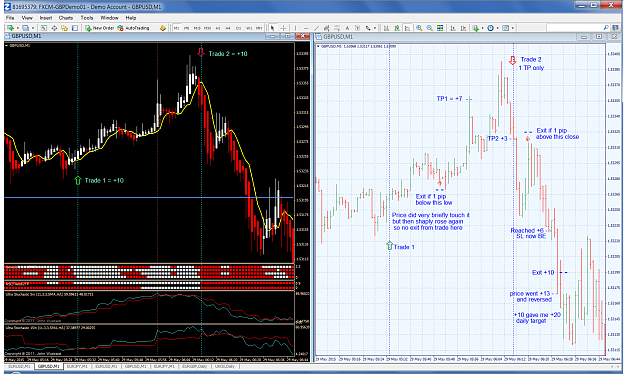625x374 pixels.
Task: Open the File menu
Action: point(10,18)
